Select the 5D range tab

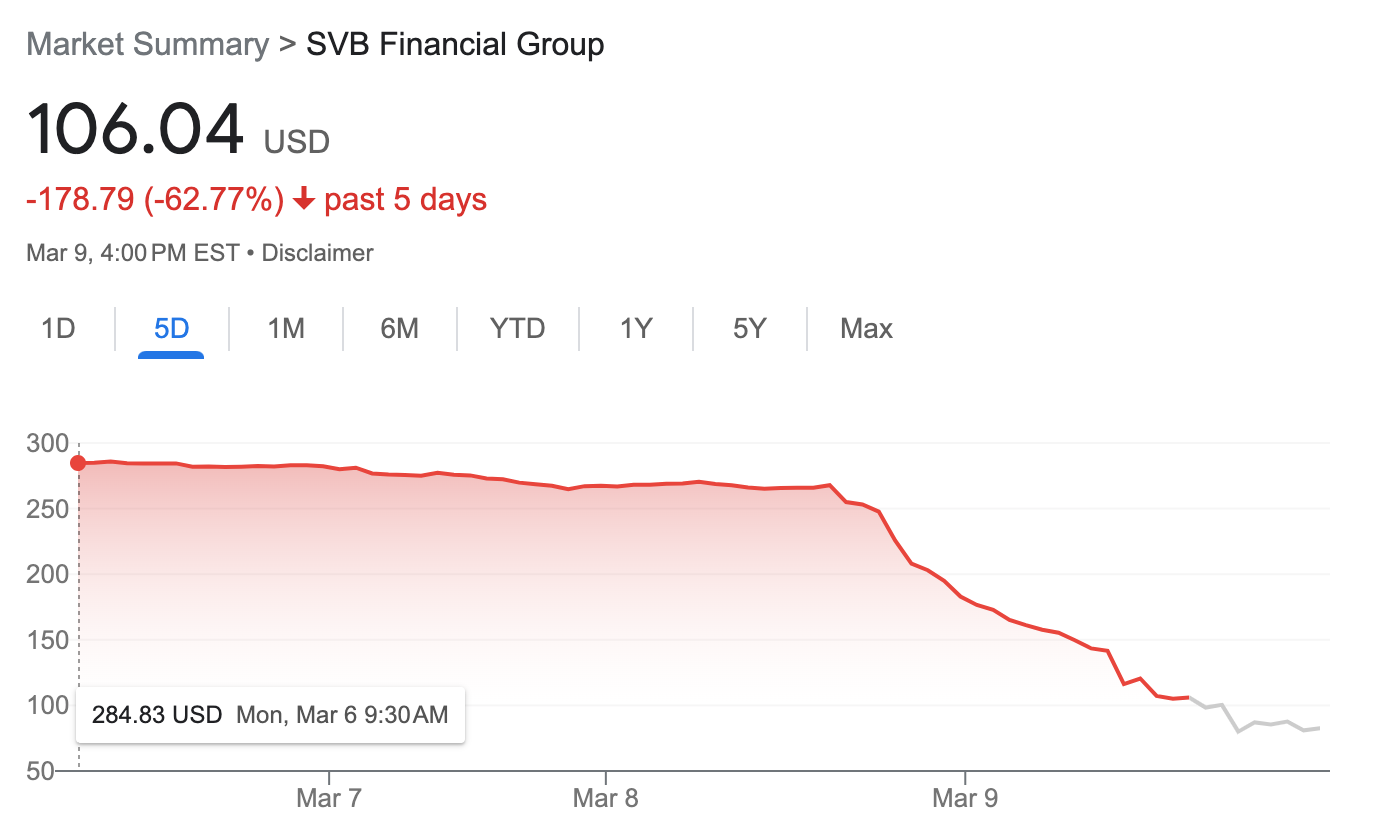pyautogui.click(x=171, y=328)
